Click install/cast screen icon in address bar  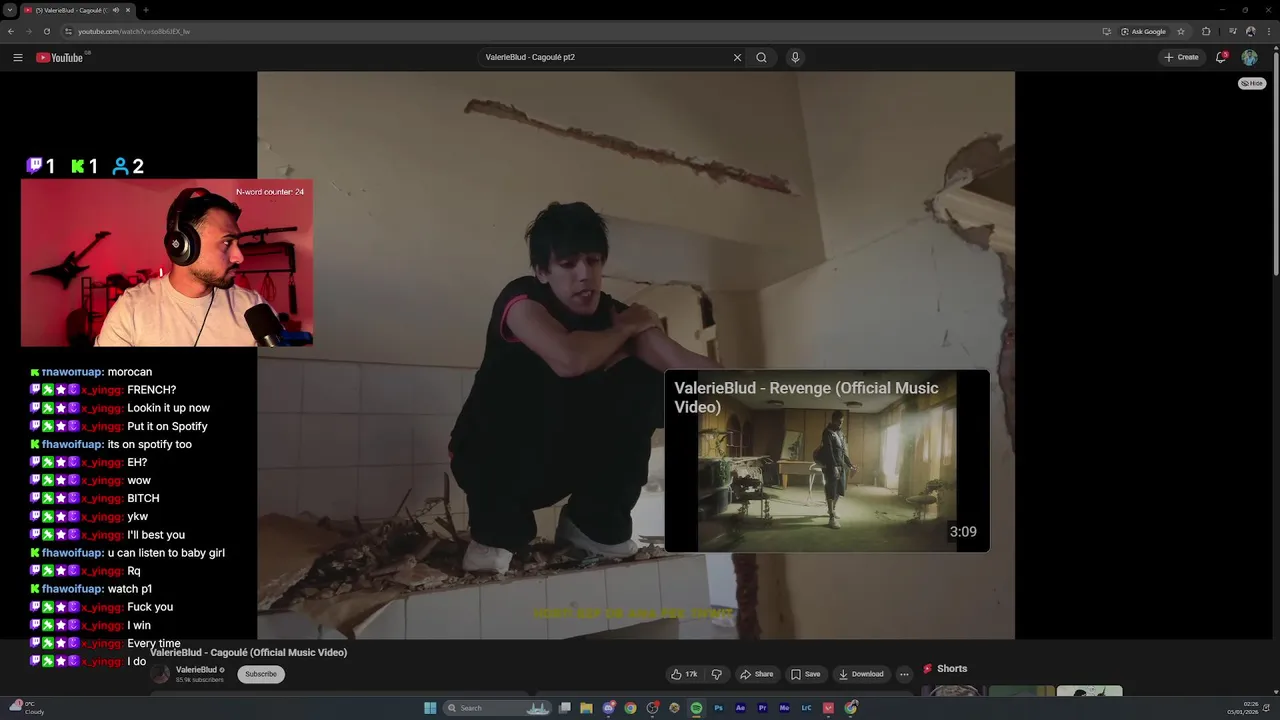click(x=1107, y=31)
